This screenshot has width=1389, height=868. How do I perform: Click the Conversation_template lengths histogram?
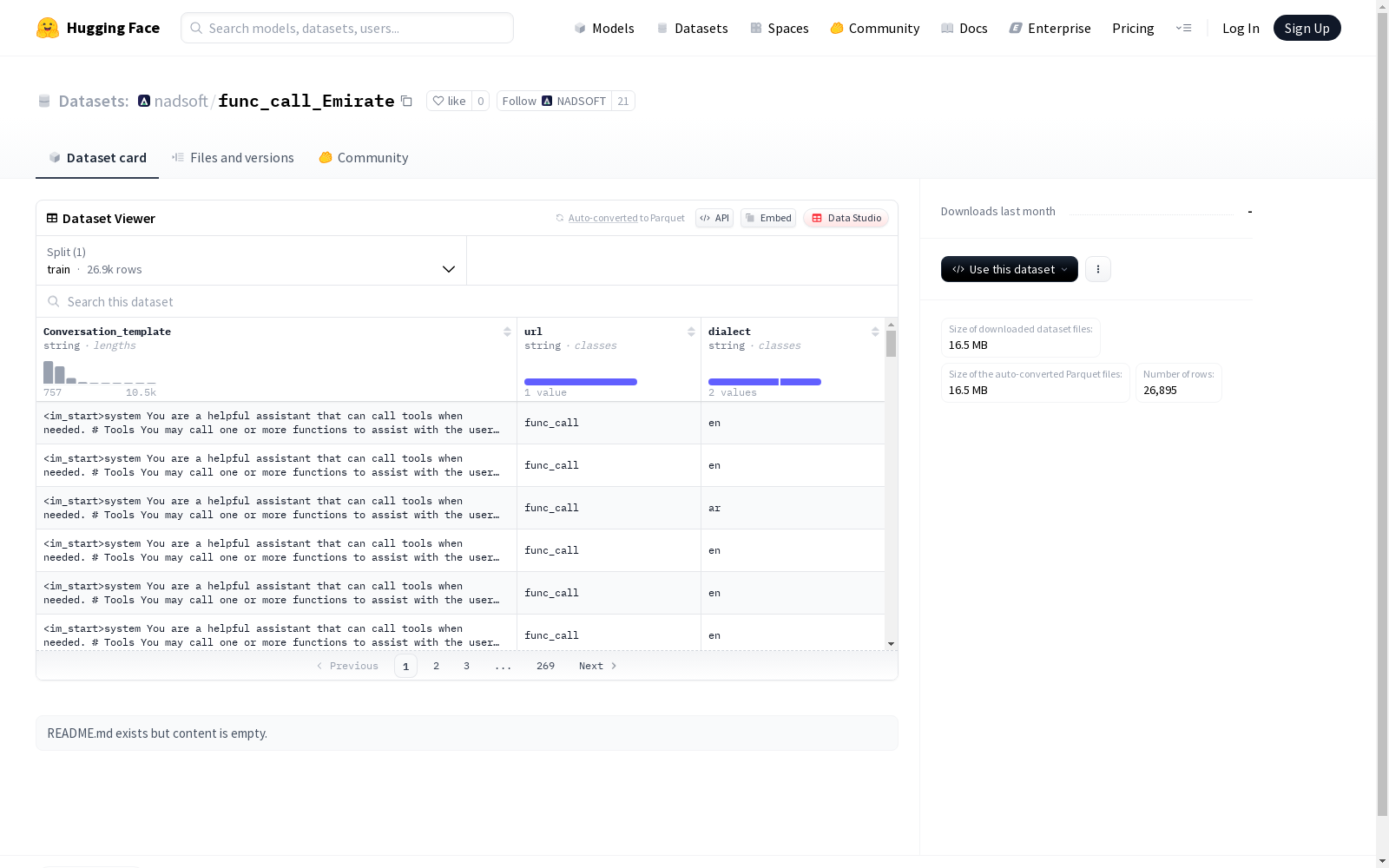(100, 372)
